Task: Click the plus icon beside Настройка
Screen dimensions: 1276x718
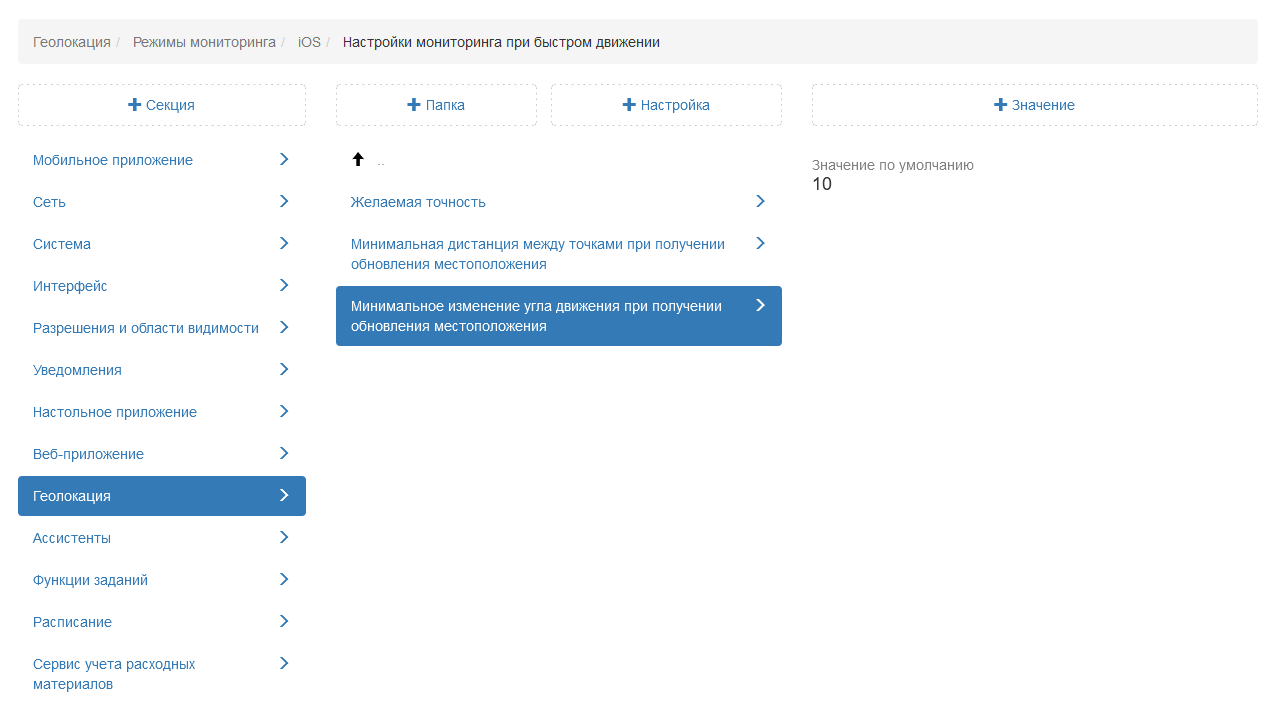Action: coord(629,105)
